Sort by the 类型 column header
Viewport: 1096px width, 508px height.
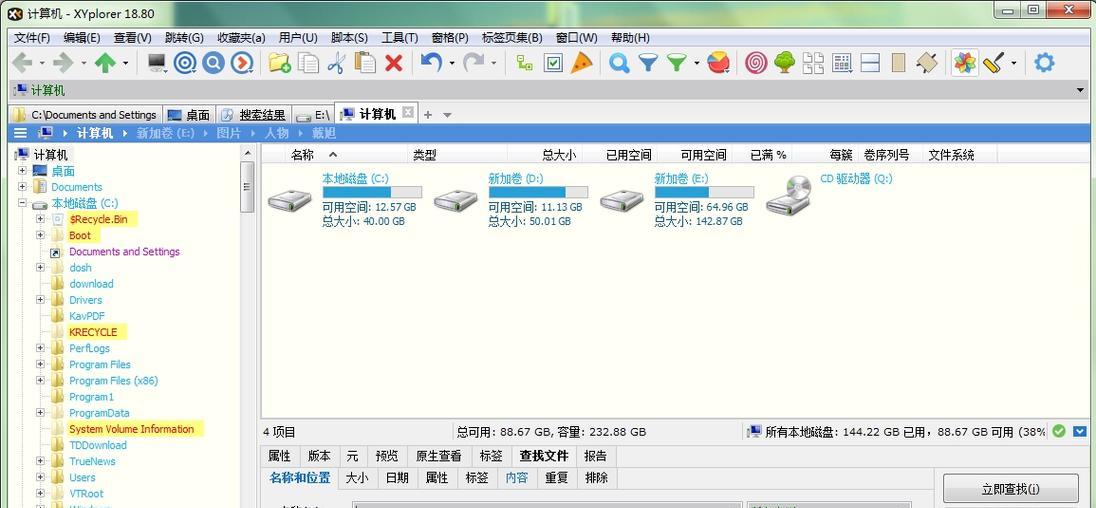point(457,155)
